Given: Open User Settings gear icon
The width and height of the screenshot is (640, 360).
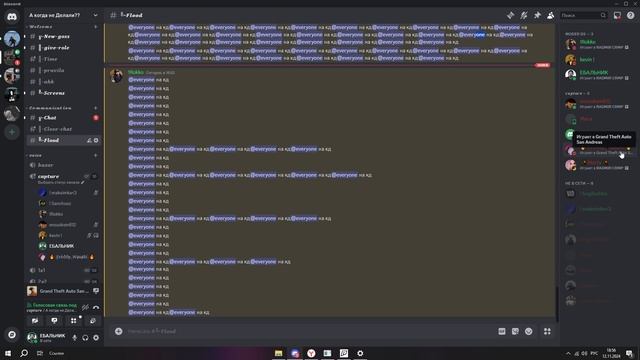Looking at the screenshot, I should point(96,338).
